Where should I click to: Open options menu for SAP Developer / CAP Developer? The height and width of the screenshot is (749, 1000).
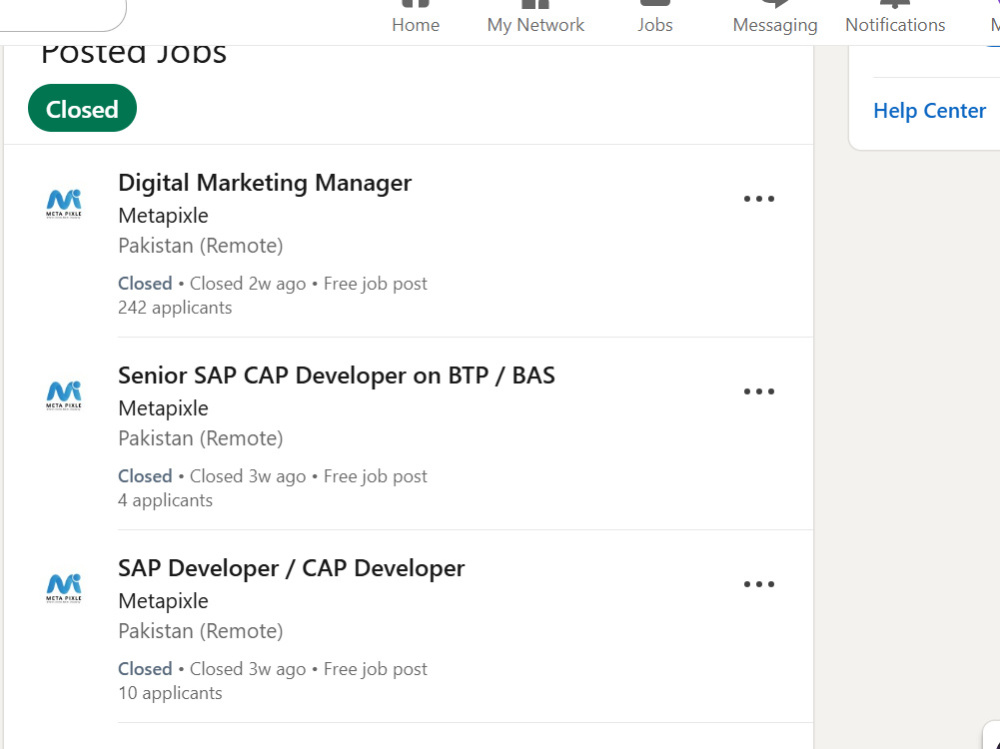[x=759, y=584]
